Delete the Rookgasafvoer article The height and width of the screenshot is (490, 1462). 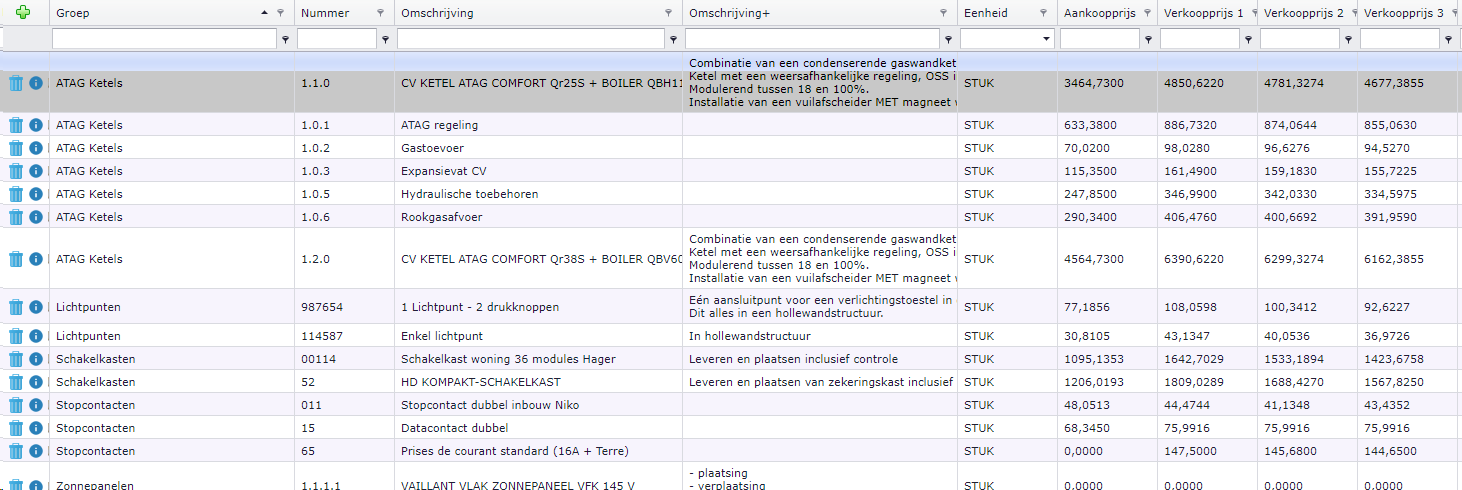tap(16, 217)
